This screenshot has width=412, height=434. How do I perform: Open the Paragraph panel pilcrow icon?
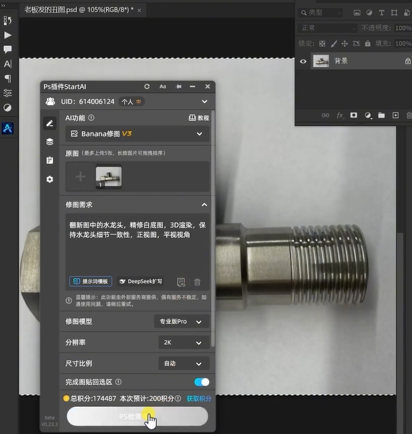[7, 78]
